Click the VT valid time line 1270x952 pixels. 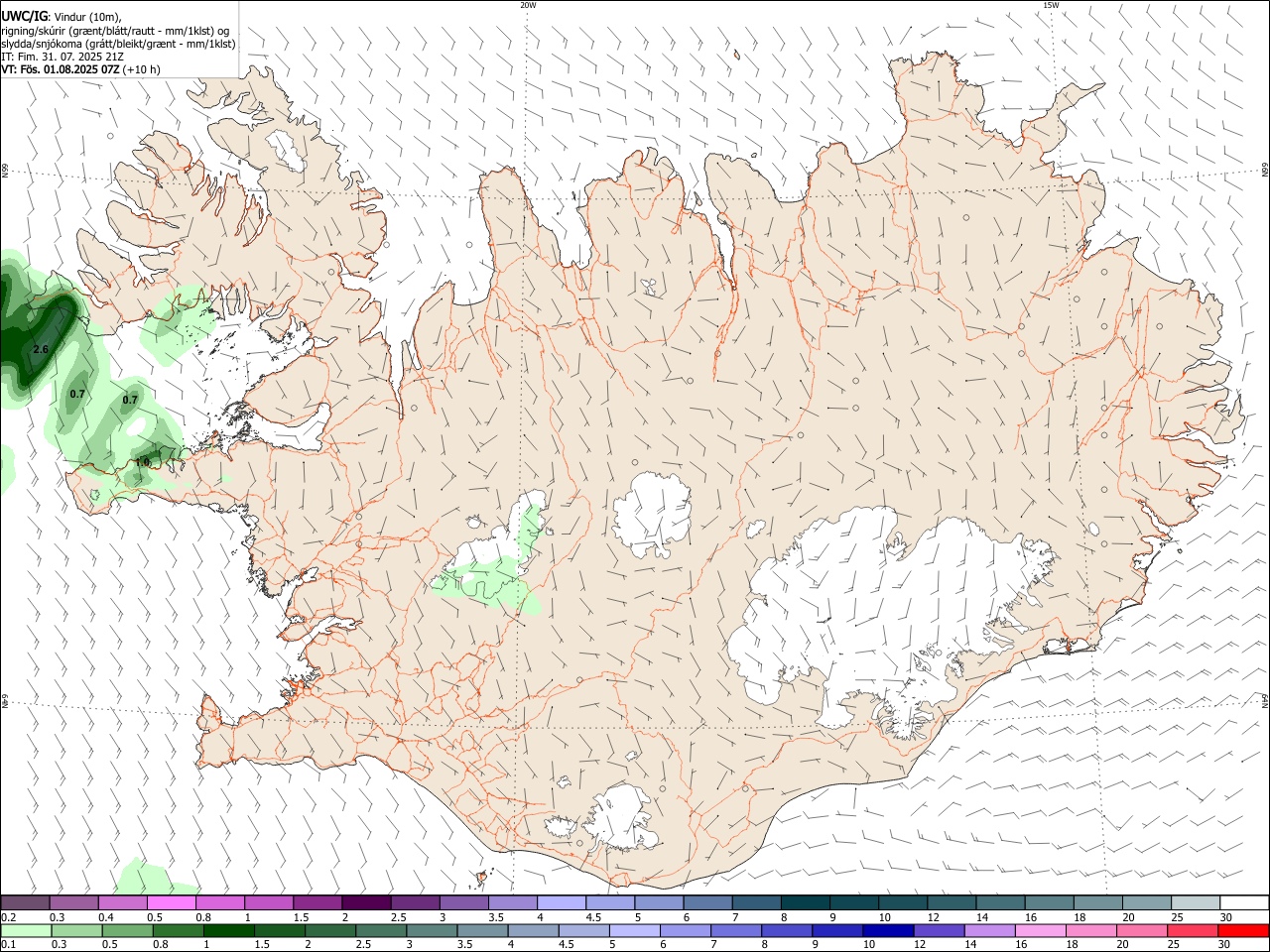click(80, 69)
